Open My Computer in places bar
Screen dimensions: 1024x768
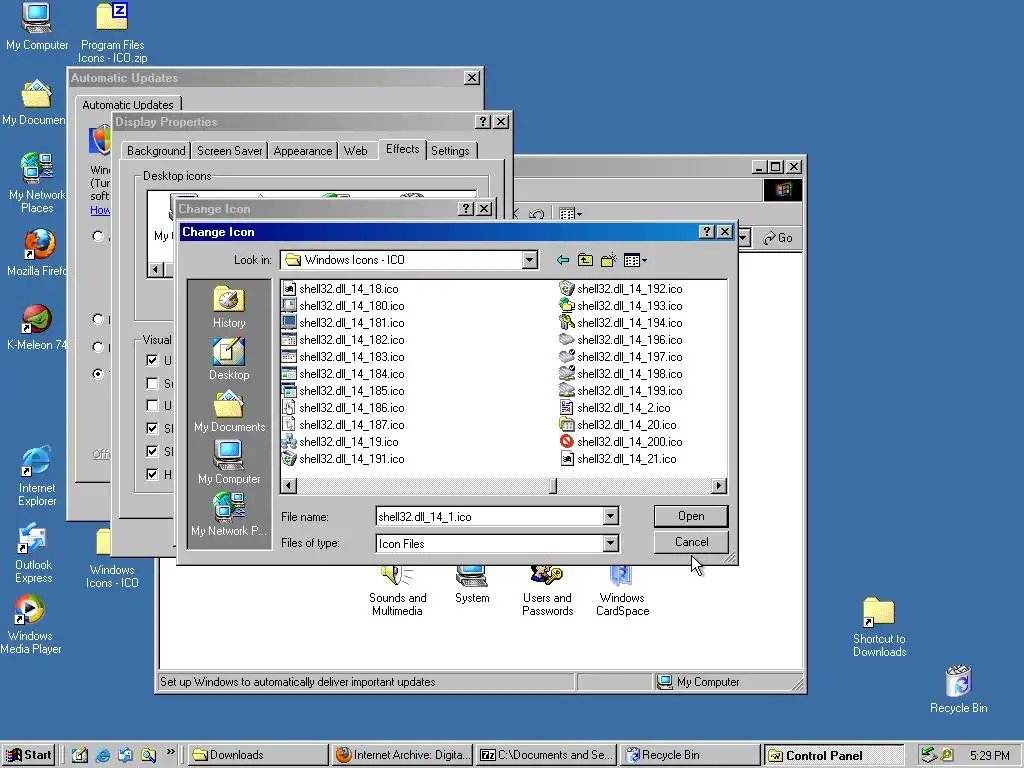[x=229, y=463]
